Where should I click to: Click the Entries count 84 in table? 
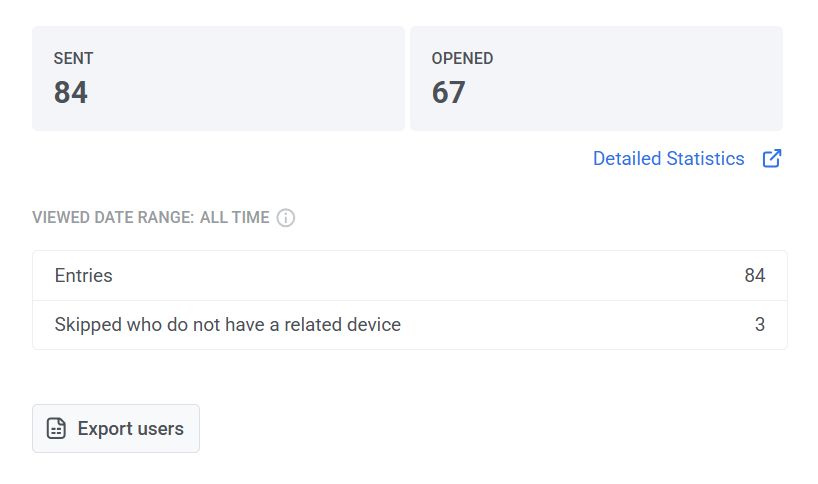(x=754, y=276)
